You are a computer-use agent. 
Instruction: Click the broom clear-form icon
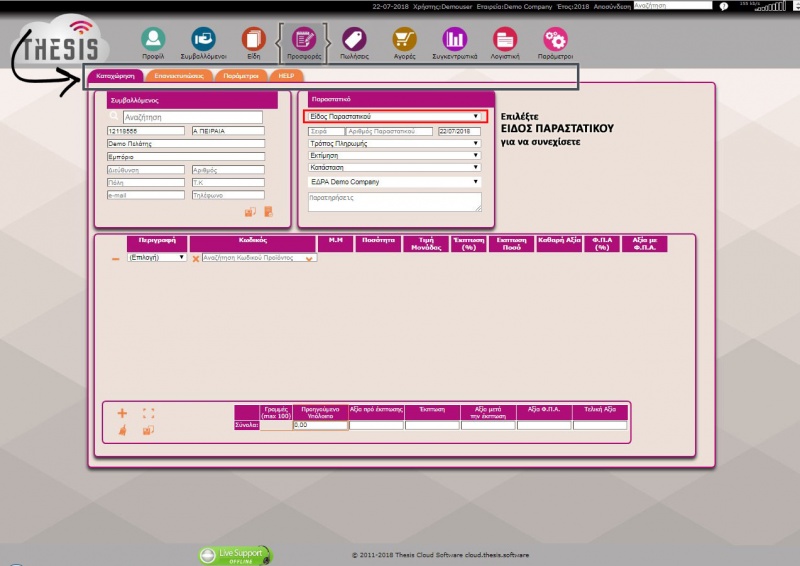click(122, 430)
